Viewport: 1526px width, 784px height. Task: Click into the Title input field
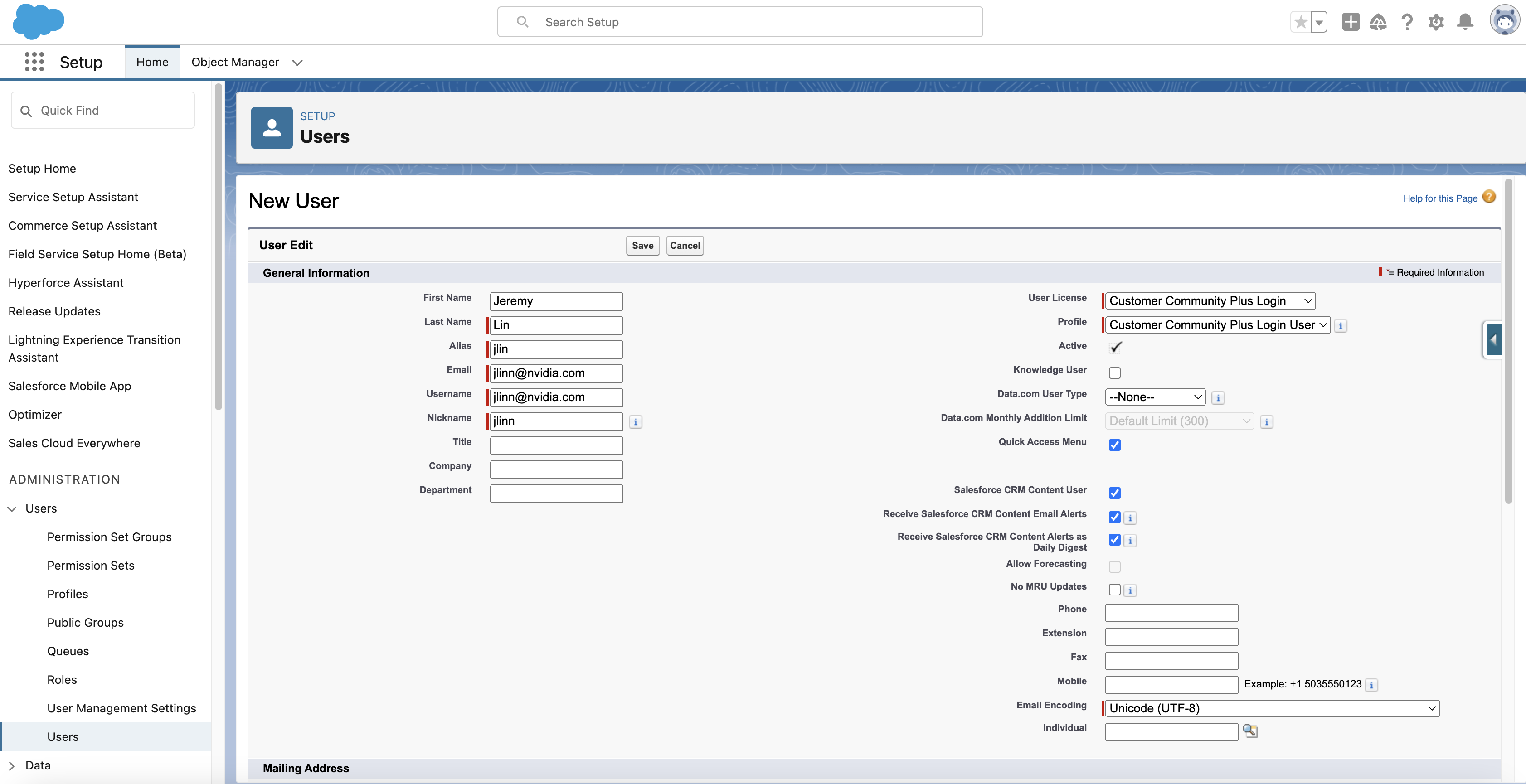pos(556,445)
